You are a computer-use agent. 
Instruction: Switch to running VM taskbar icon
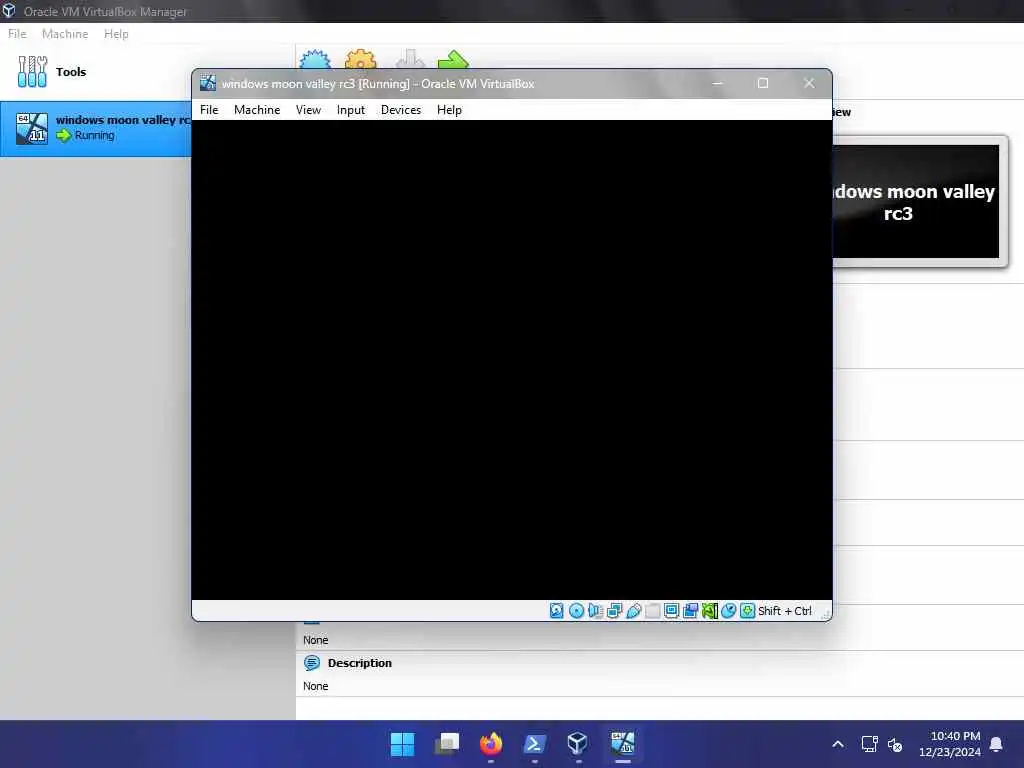(622, 744)
